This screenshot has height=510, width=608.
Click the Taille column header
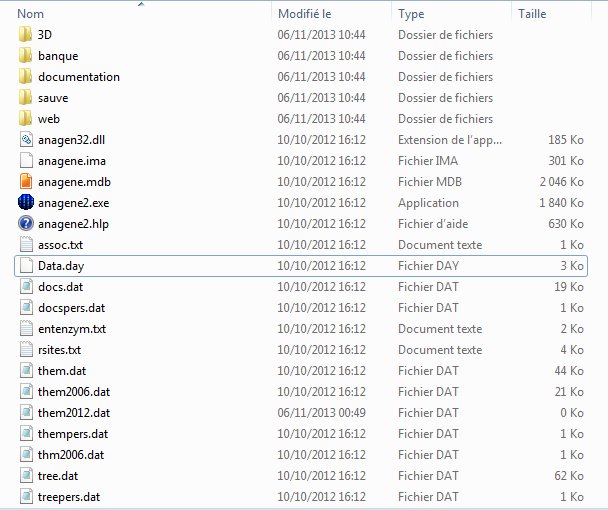pos(532,14)
